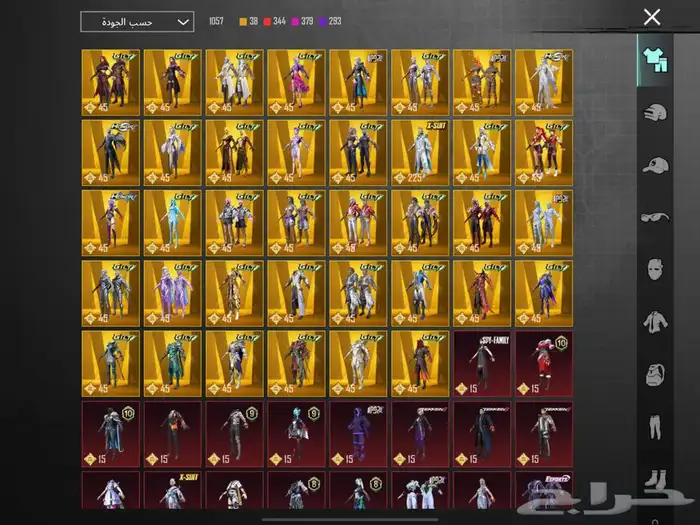Expand sort options via dropdown chevron
This screenshot has width=700, height=525.
183,22
